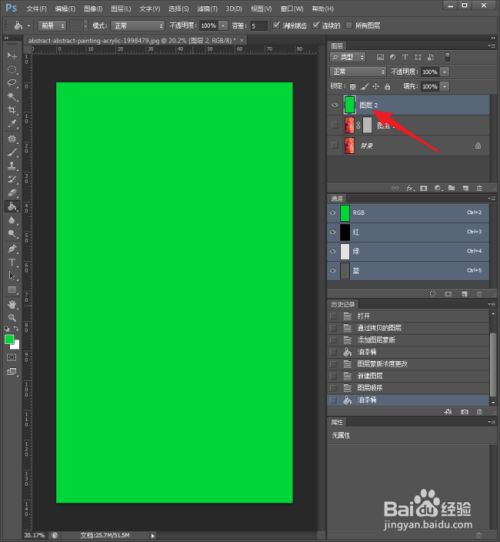Open the 滤镜(T) menu
This screenshot has height=542, width=500.
coord(207,9)
